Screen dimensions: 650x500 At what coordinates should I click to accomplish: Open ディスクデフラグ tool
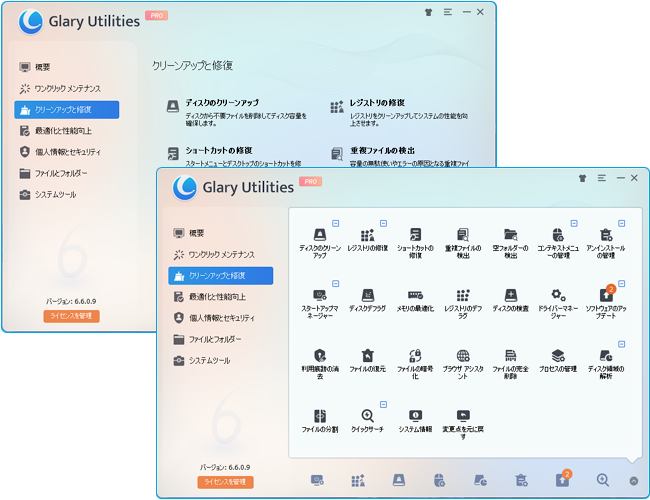[367, 300]
